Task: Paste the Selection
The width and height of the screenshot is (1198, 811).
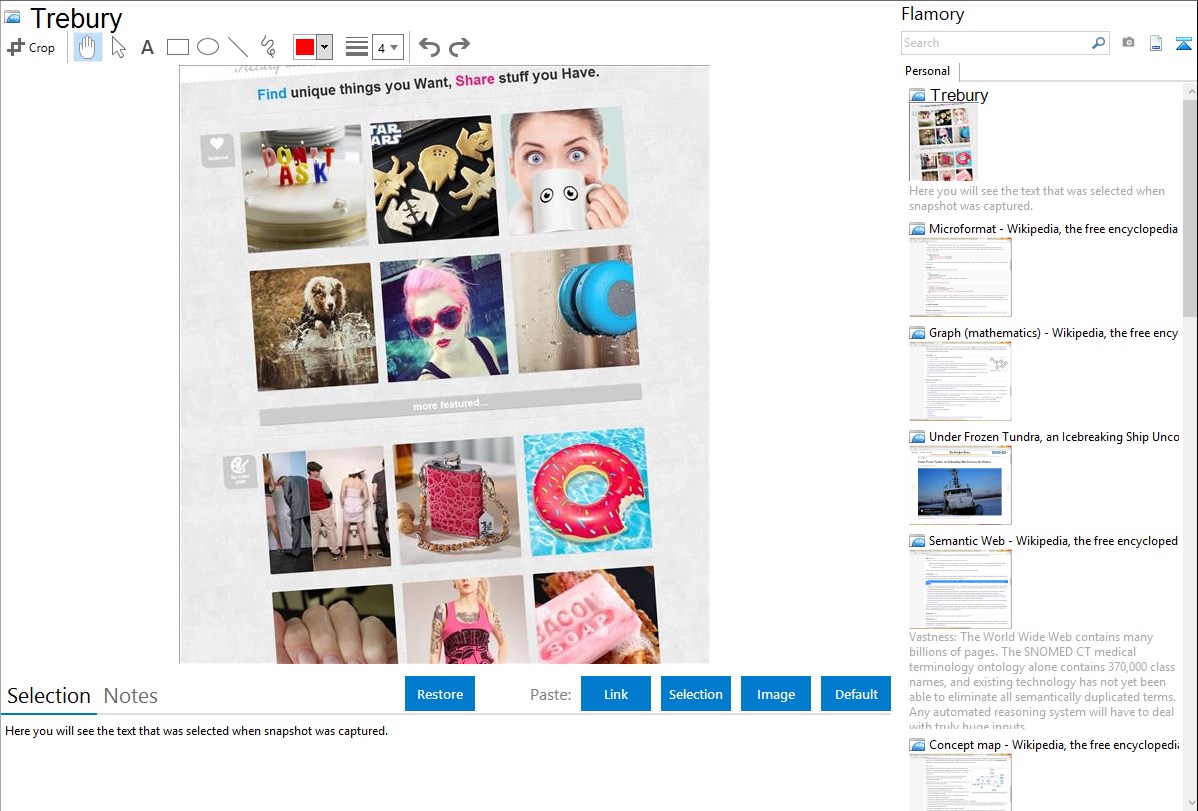Action: [695, 694]
